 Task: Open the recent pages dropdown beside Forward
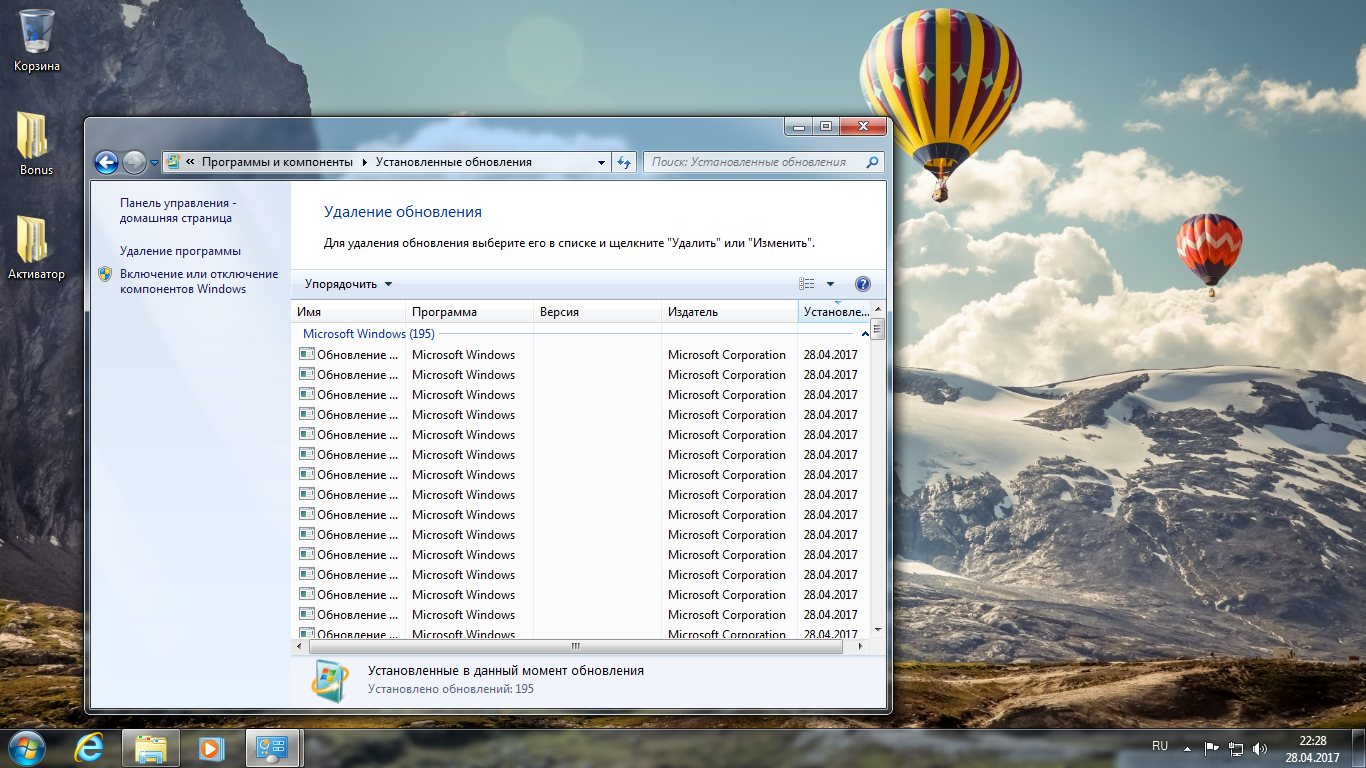[x=154, y=163]
